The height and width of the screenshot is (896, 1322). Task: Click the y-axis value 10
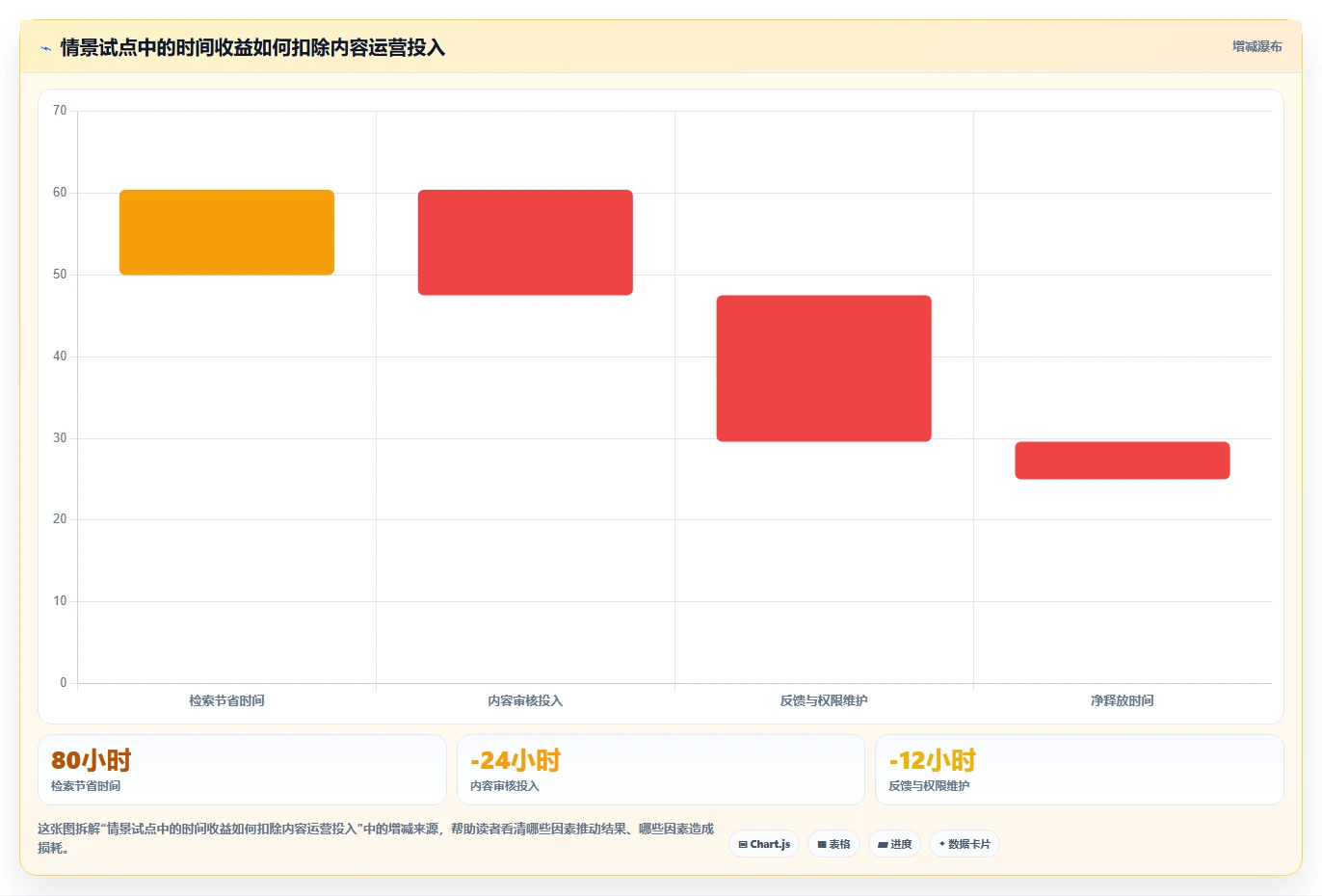pyautogui.click(x=60, y=601)
